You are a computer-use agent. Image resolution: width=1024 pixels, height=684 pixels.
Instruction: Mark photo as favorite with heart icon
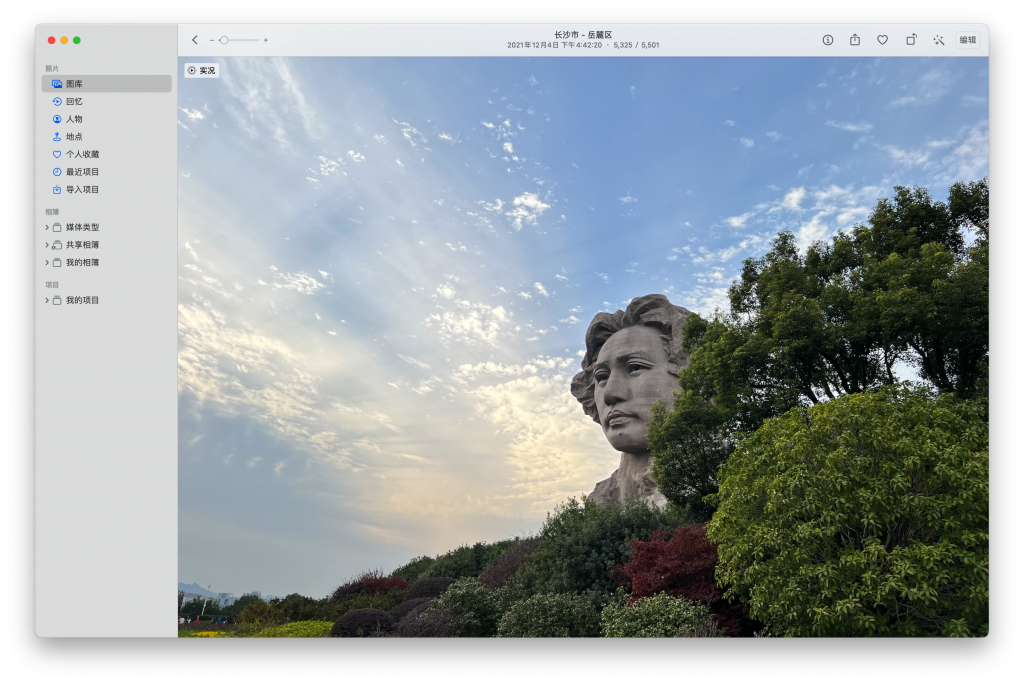coord(882,40)
